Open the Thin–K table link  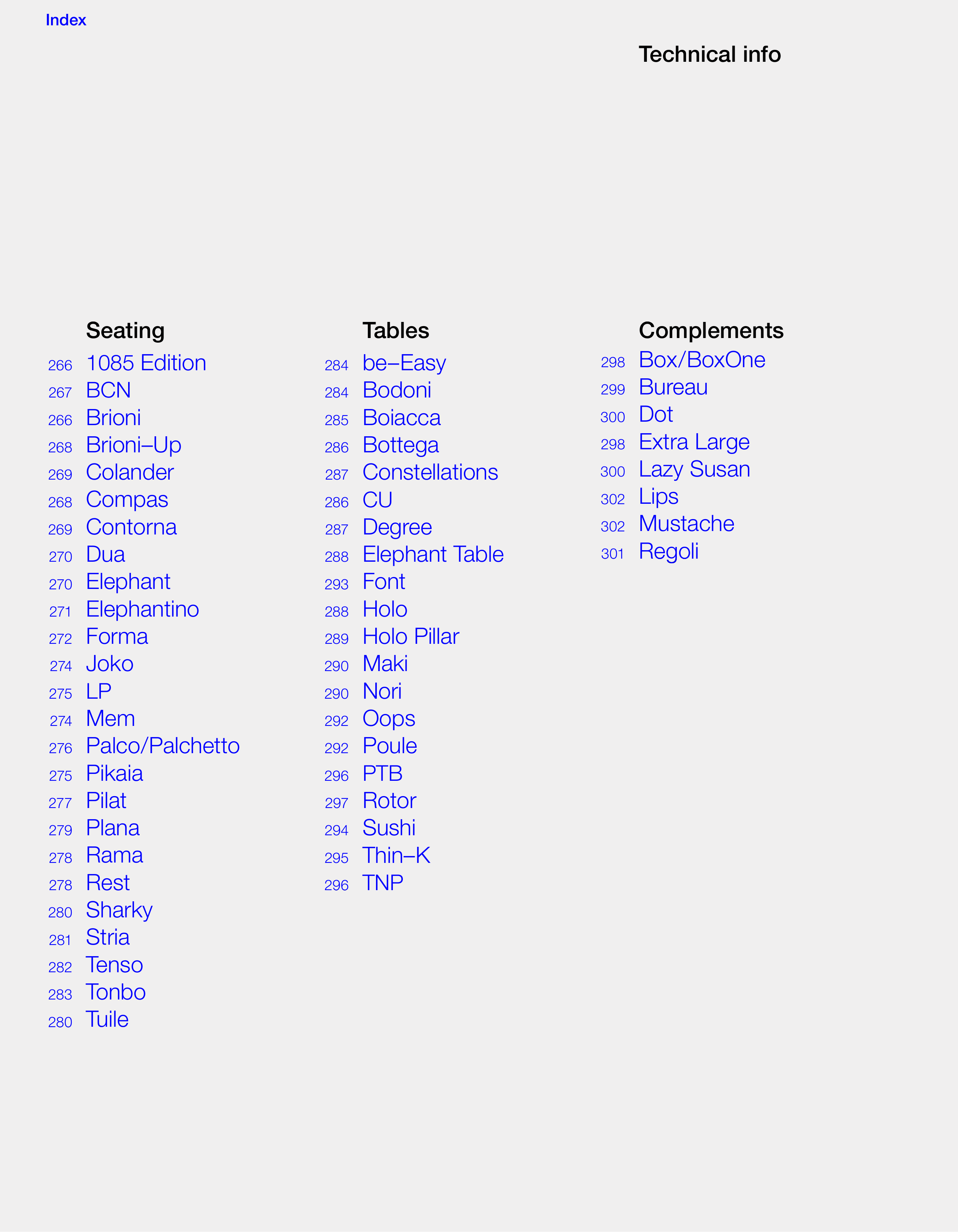coord(396,855)
